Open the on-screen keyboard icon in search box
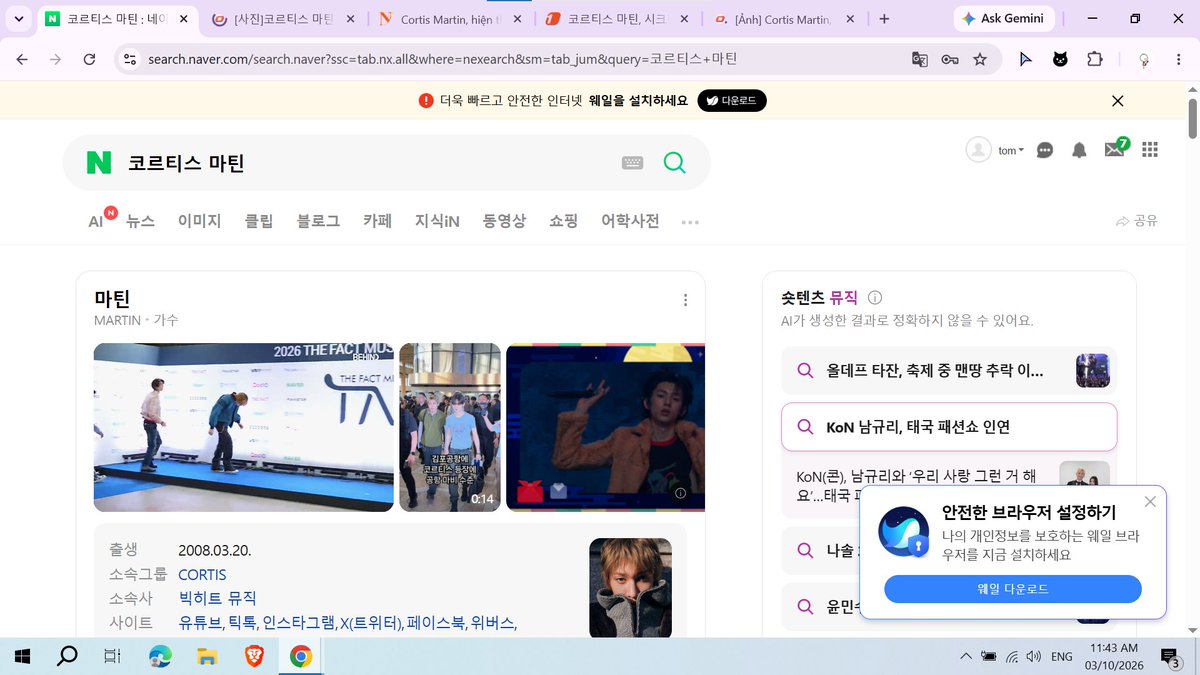1200x675 pixels. click(x=632, y=163)
